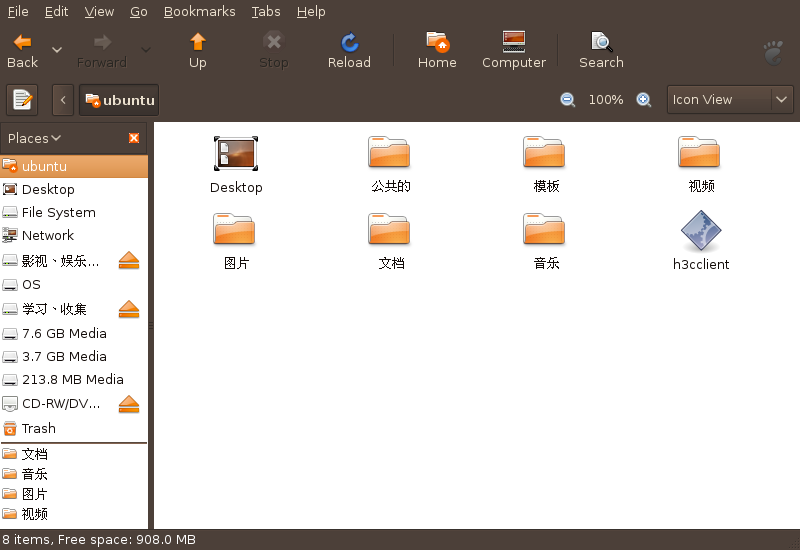The height and width of the screenshot is (550, 800).
Task: Open the Places sidebar dropdown
Action: click(x=35, y=138)
